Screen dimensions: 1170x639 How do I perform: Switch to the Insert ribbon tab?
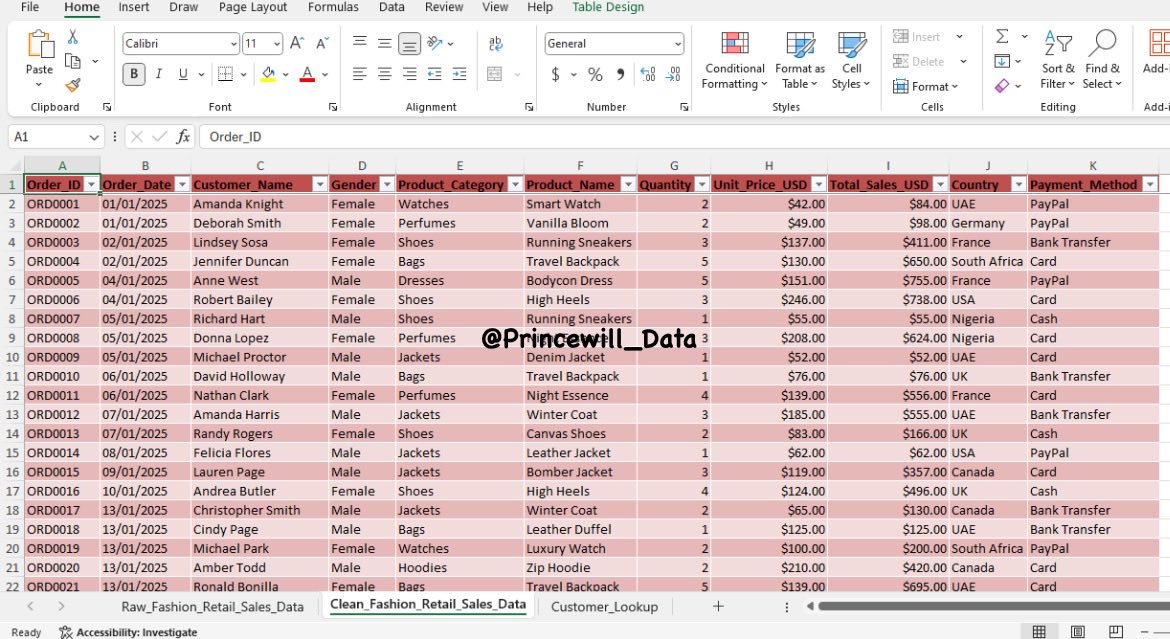[134, 7]
